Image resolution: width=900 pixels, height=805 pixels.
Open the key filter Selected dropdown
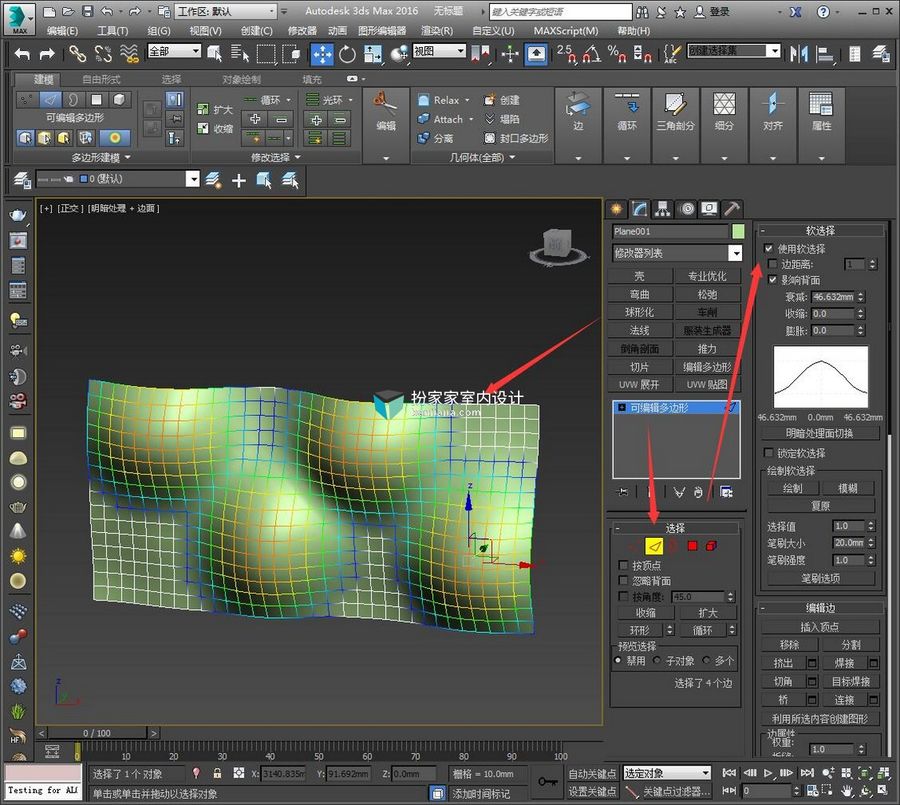click(x=667, y=773)
